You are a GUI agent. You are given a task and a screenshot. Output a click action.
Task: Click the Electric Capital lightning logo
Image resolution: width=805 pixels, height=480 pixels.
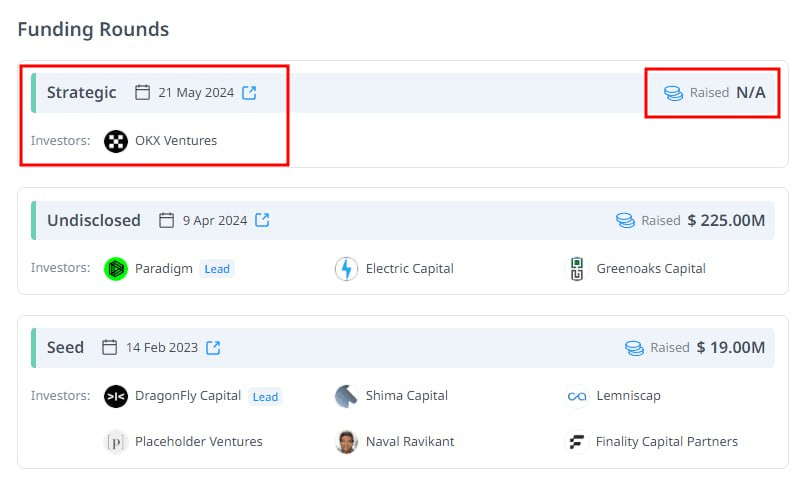[x=347, y=269]
